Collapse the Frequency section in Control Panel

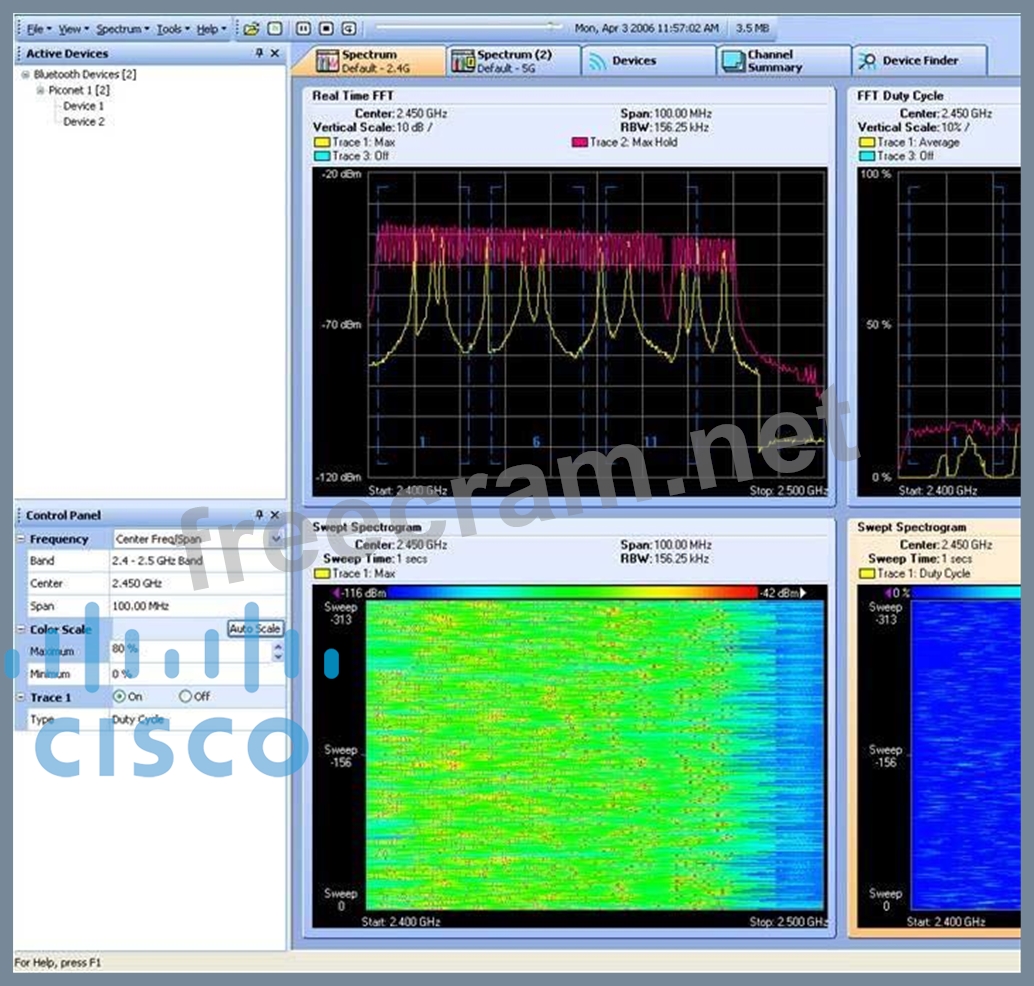coord(21,539)
